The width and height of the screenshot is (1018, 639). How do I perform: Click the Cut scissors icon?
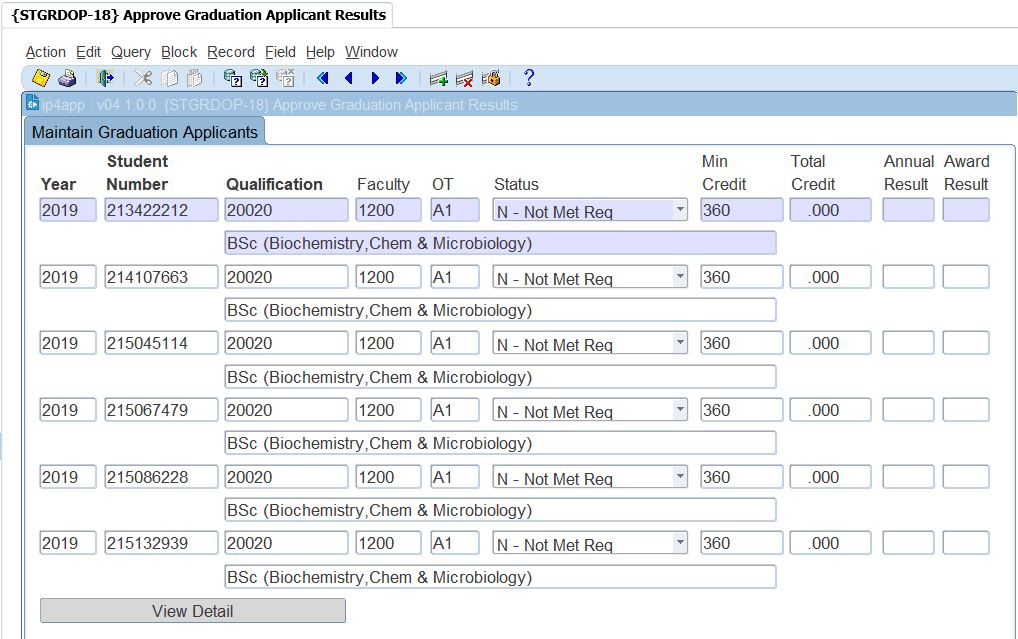pos(143,78)
